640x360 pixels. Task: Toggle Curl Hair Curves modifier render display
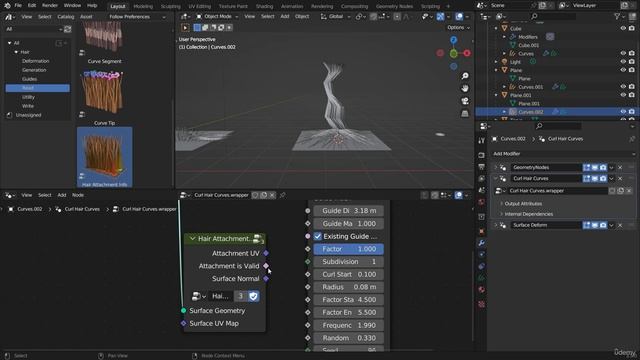point(603,178)
